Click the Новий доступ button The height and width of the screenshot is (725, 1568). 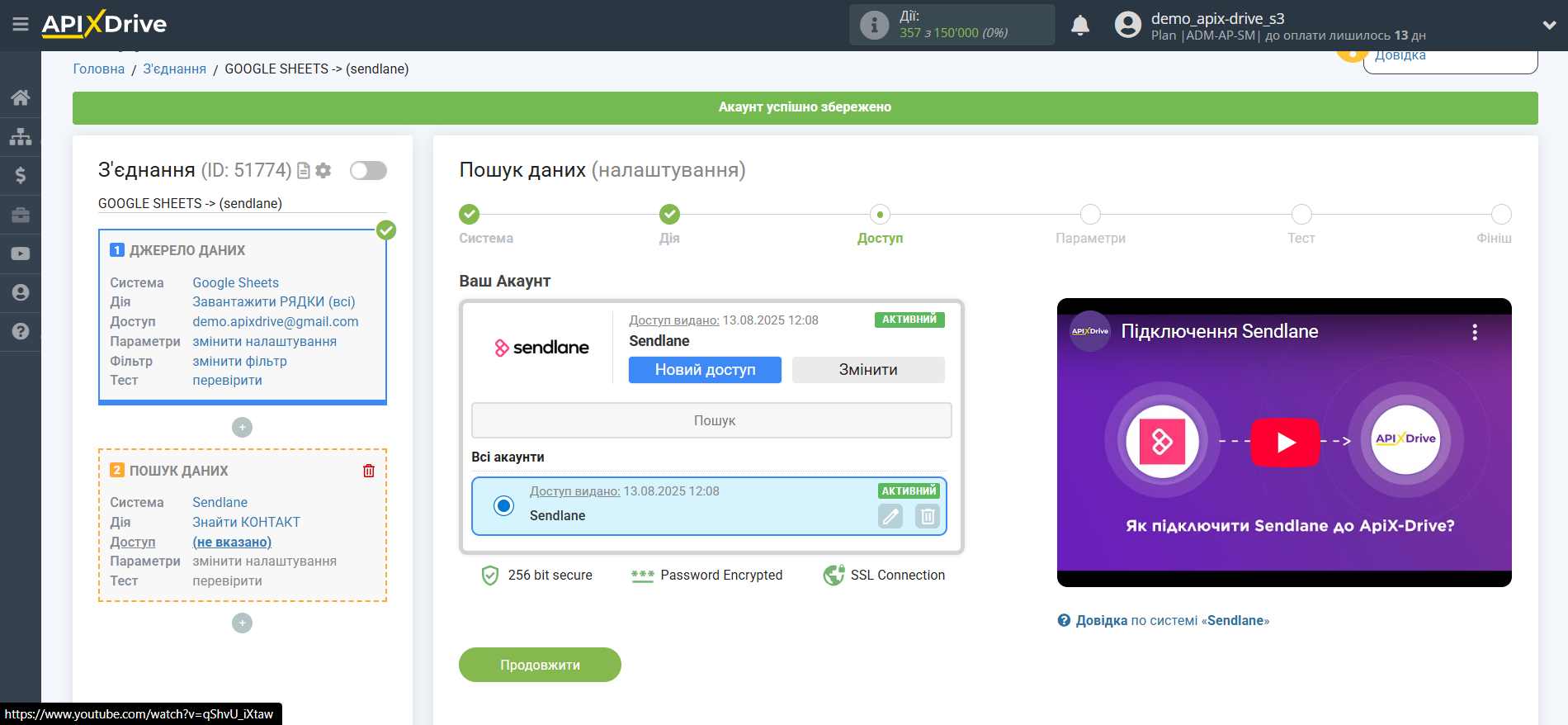[705, 370]
